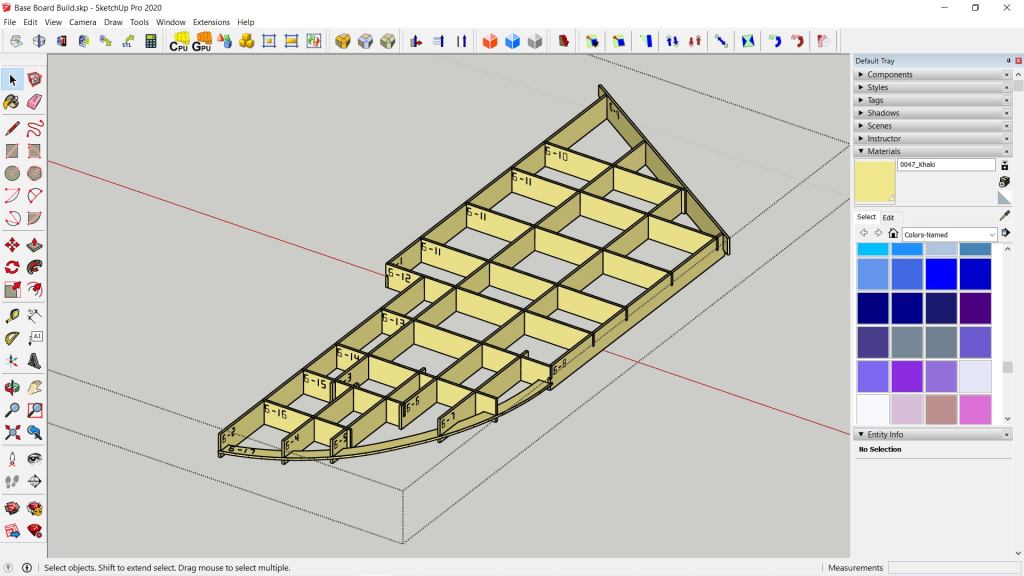
Task: Open the Extensions menu
Action: 211,22
